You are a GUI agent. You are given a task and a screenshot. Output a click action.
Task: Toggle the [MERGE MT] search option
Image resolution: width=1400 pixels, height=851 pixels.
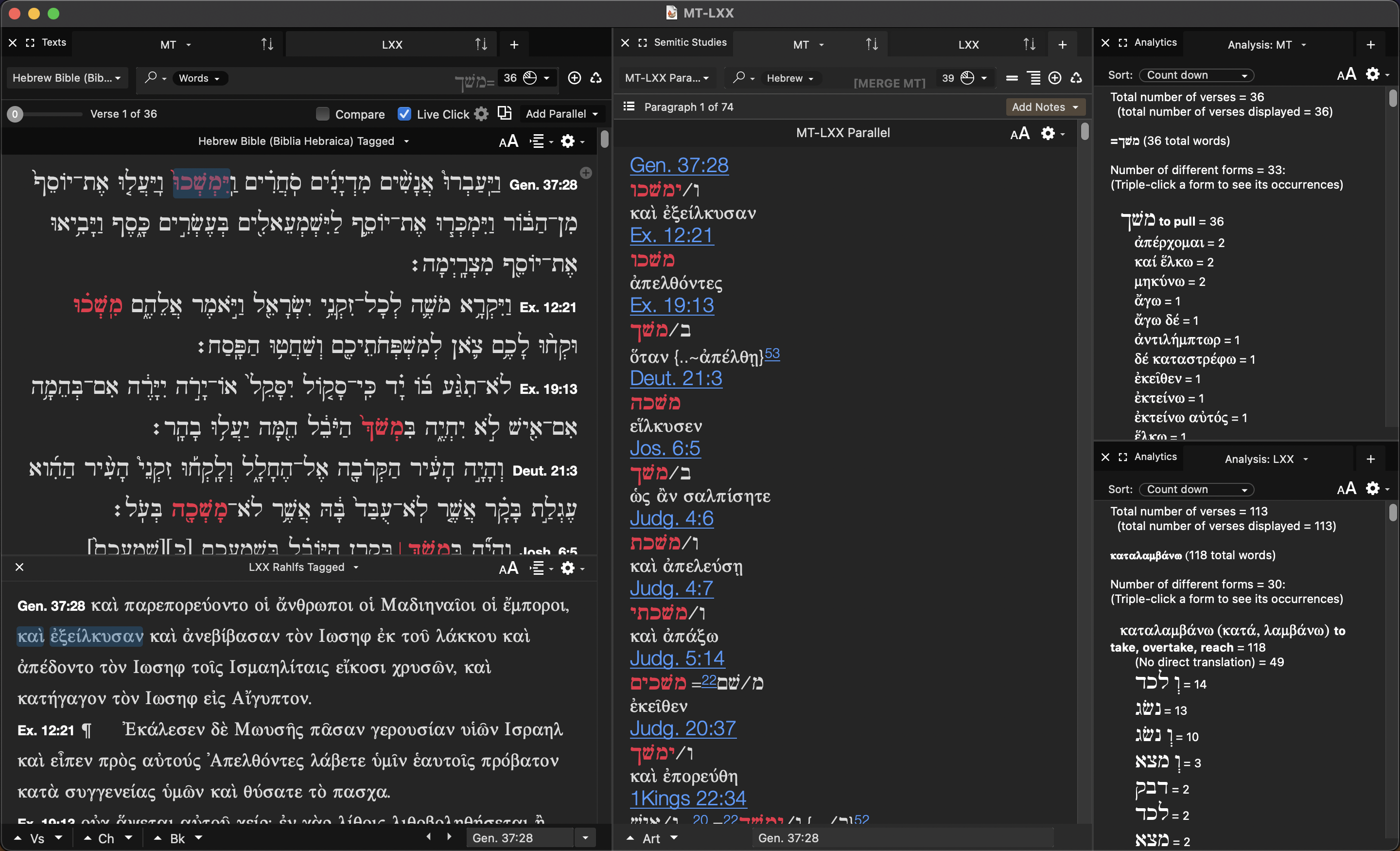tap(889, 83)
